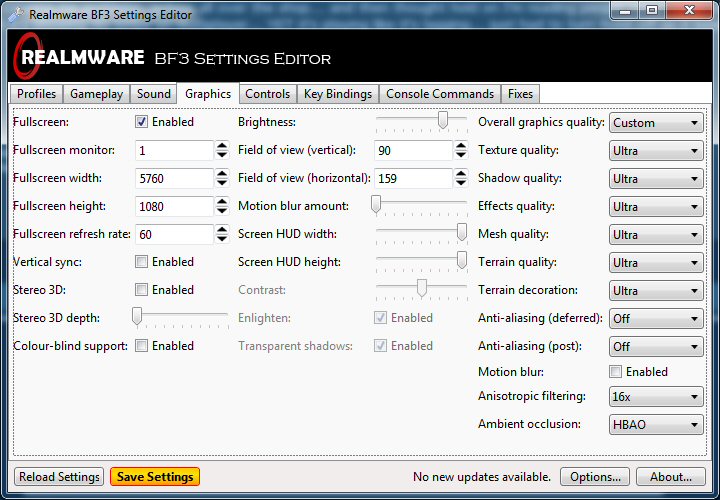720x500 pixels.
Task: Switch to the Profiles tab
Action: point(36,94)
